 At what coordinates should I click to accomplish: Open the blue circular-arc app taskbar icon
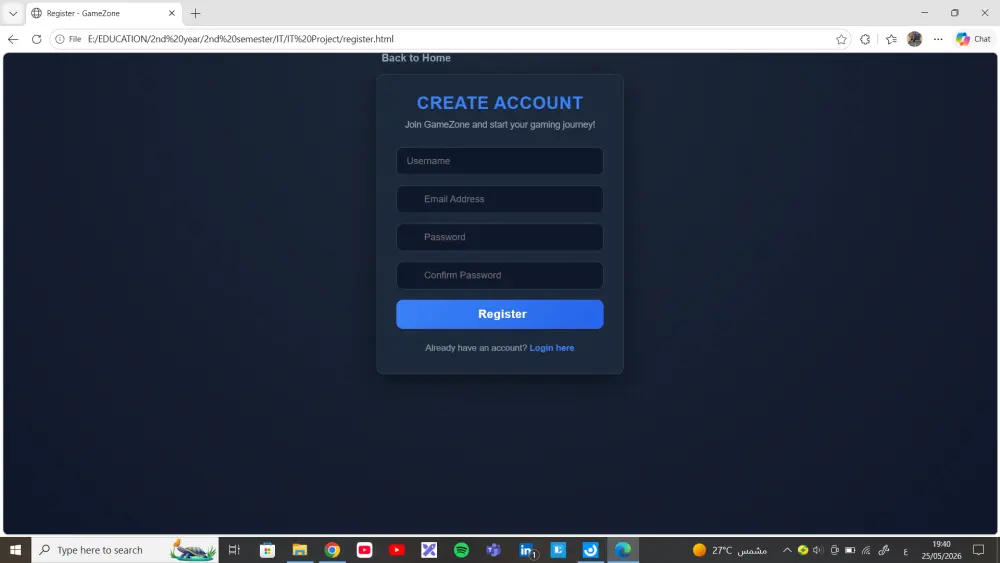coord(591,550)
